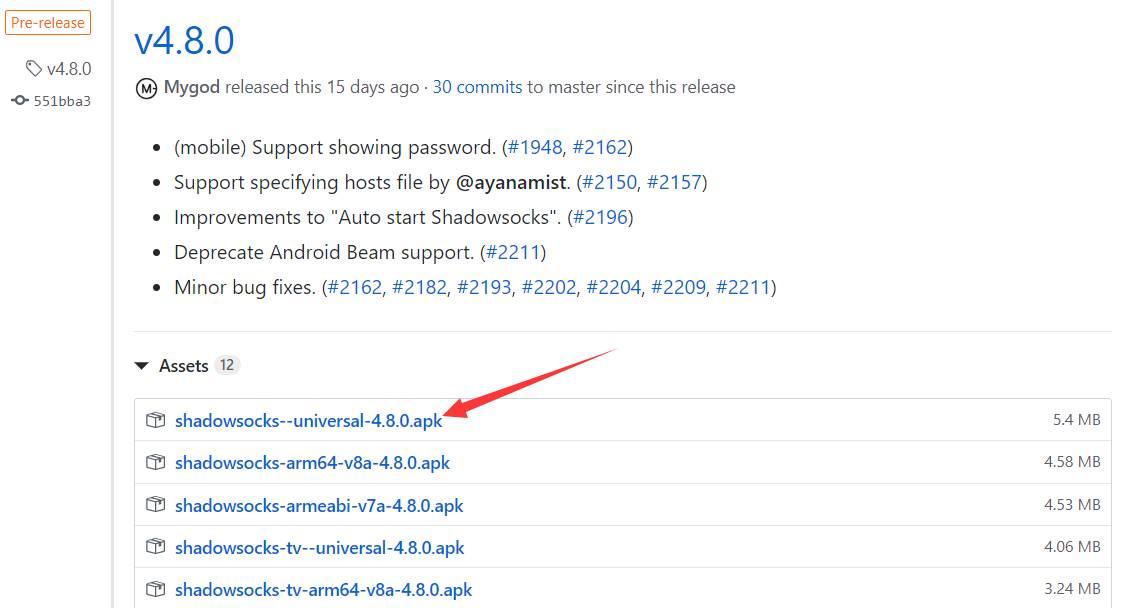Click the package icon beside shadowsocks-tv-arm64-v8a-4.8.0.apk
1123x608 pixels.
click(154, 589)
